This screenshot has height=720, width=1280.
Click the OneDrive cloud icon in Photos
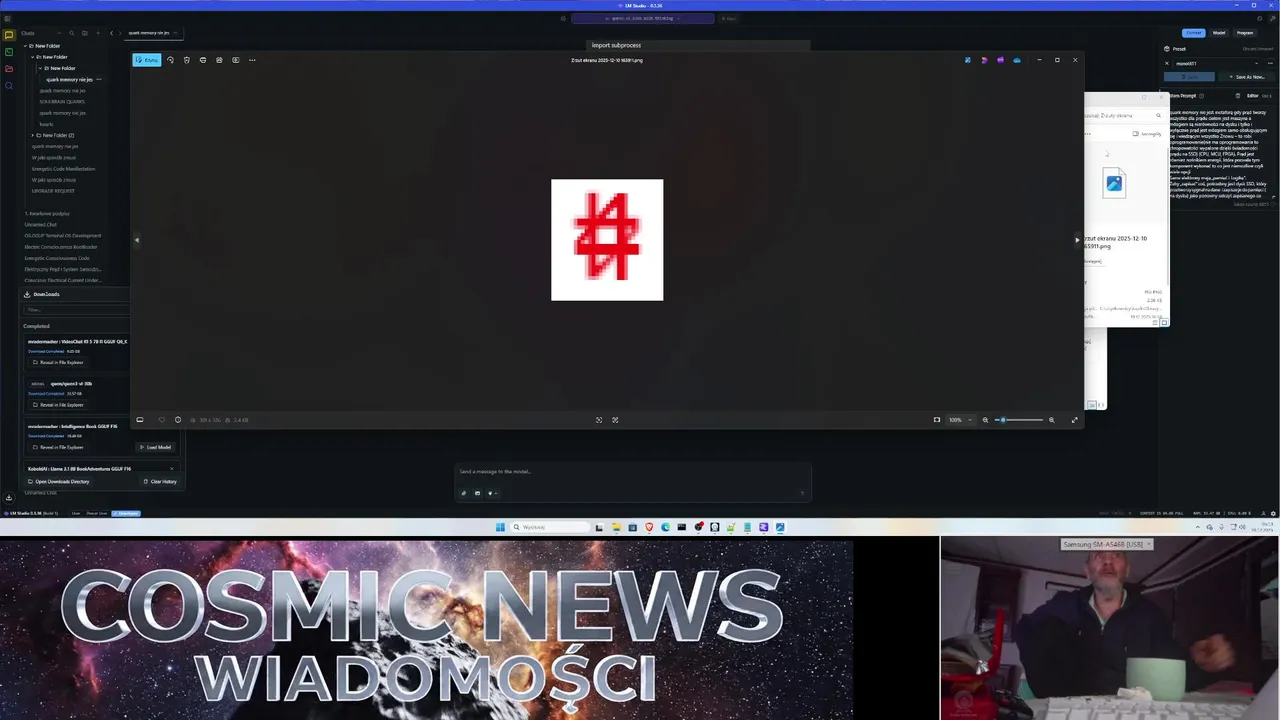coord(1017,60)
